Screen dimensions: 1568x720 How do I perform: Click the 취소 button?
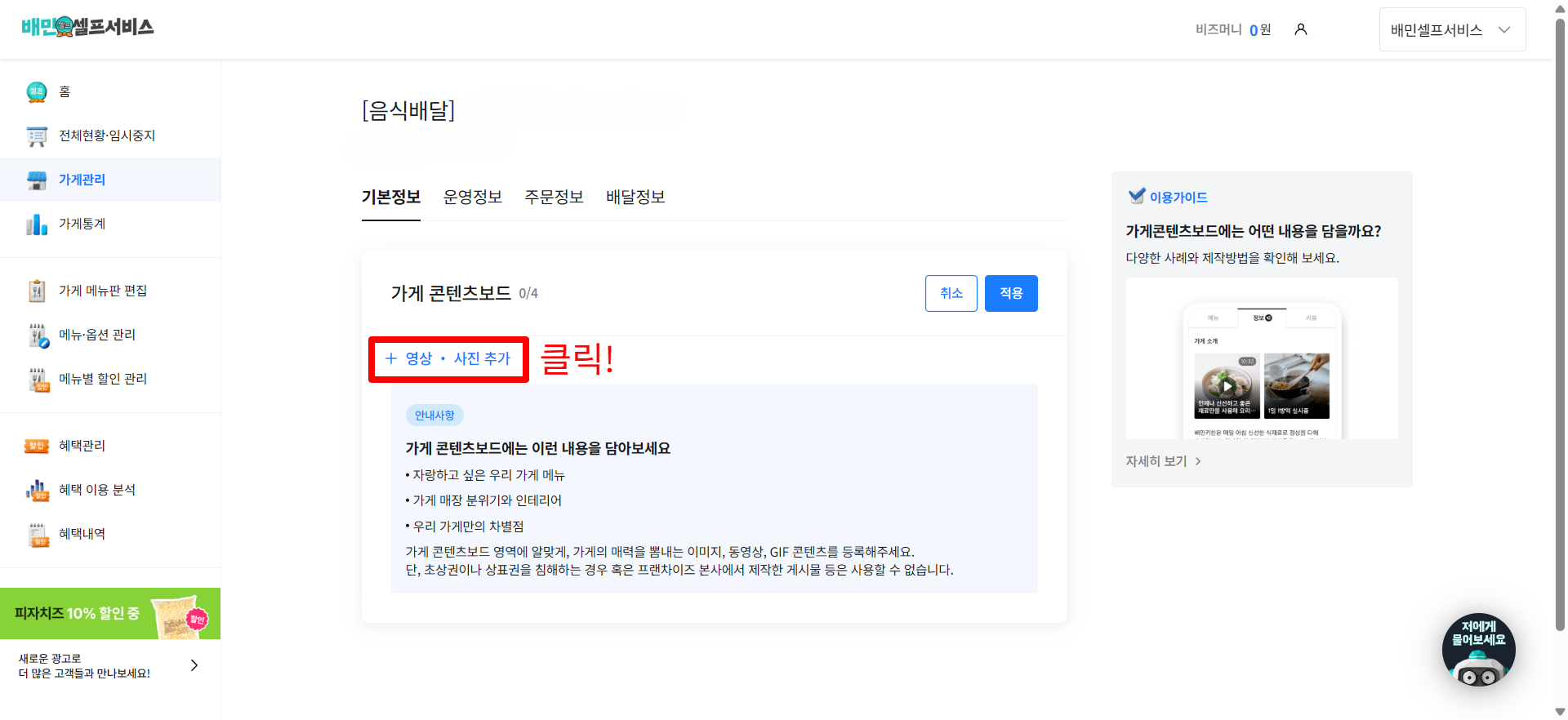(951, 293)
